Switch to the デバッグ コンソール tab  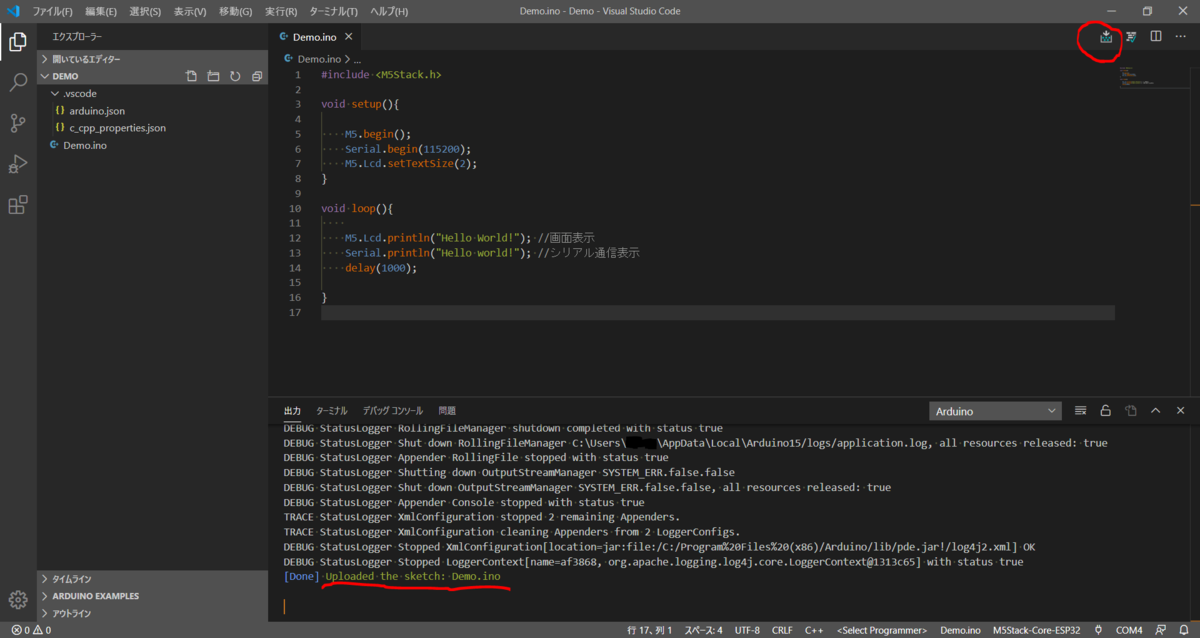point(393,411)
